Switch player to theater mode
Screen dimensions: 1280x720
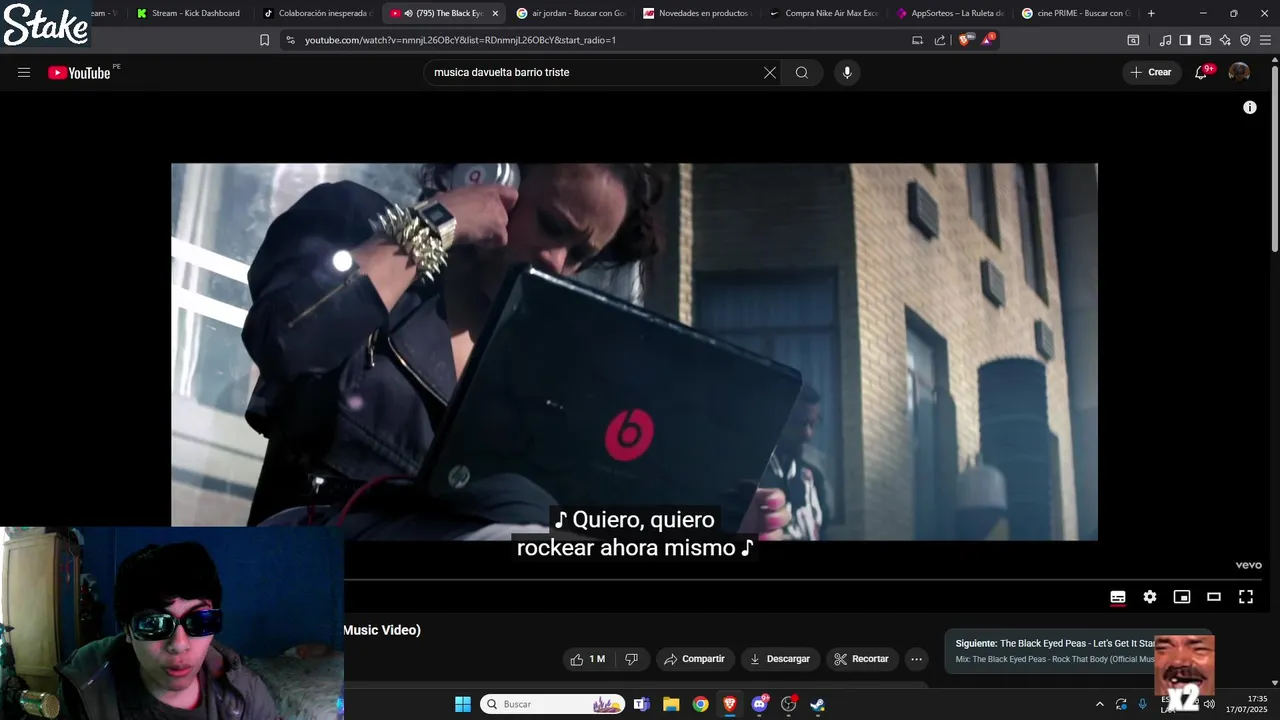coord(1214,597)
